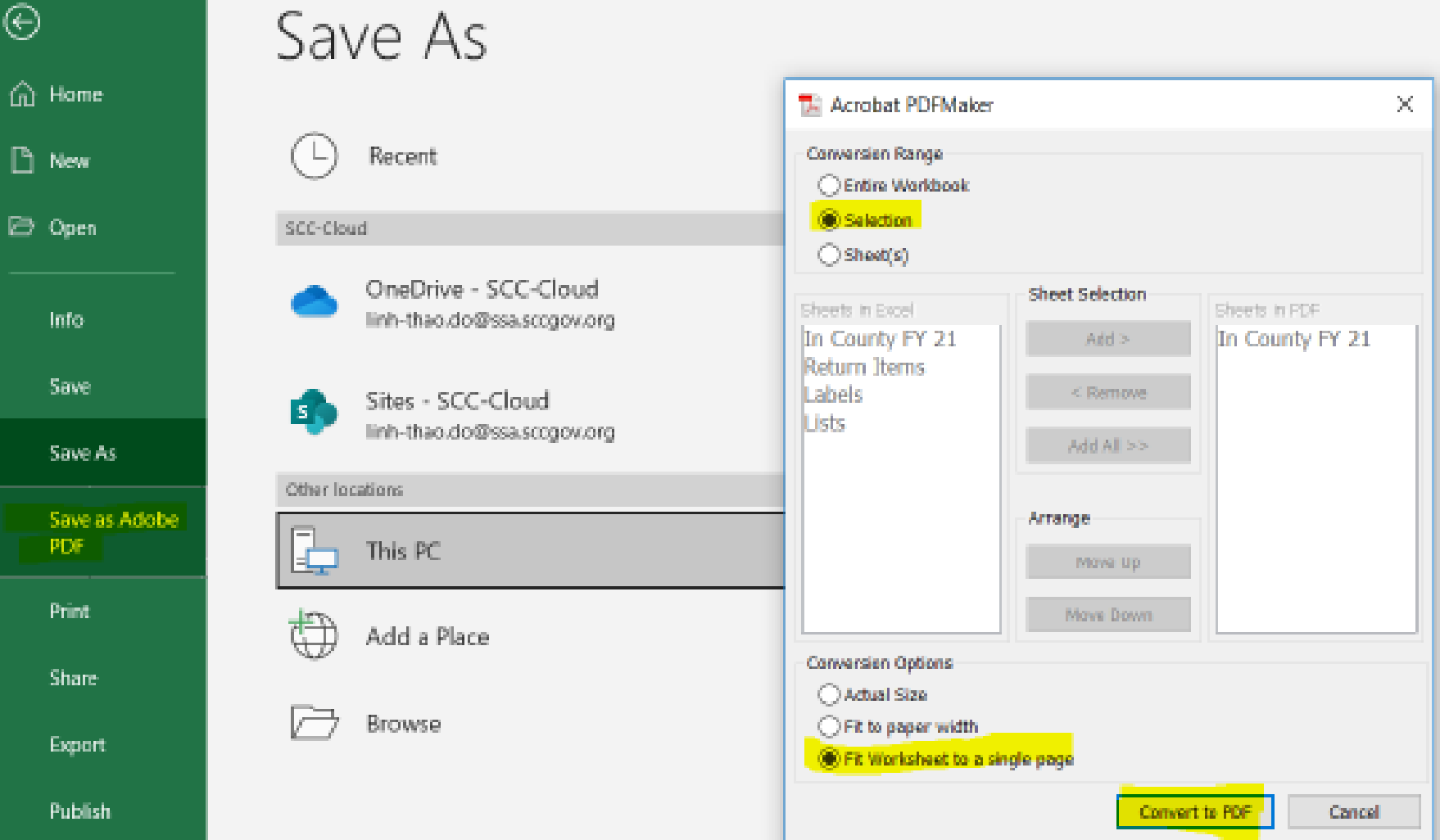This screenshot has width=1440, height=840.
Task: Click the SharePoint Sites icon
Action: pyautogui.click(x=314, y=412)
